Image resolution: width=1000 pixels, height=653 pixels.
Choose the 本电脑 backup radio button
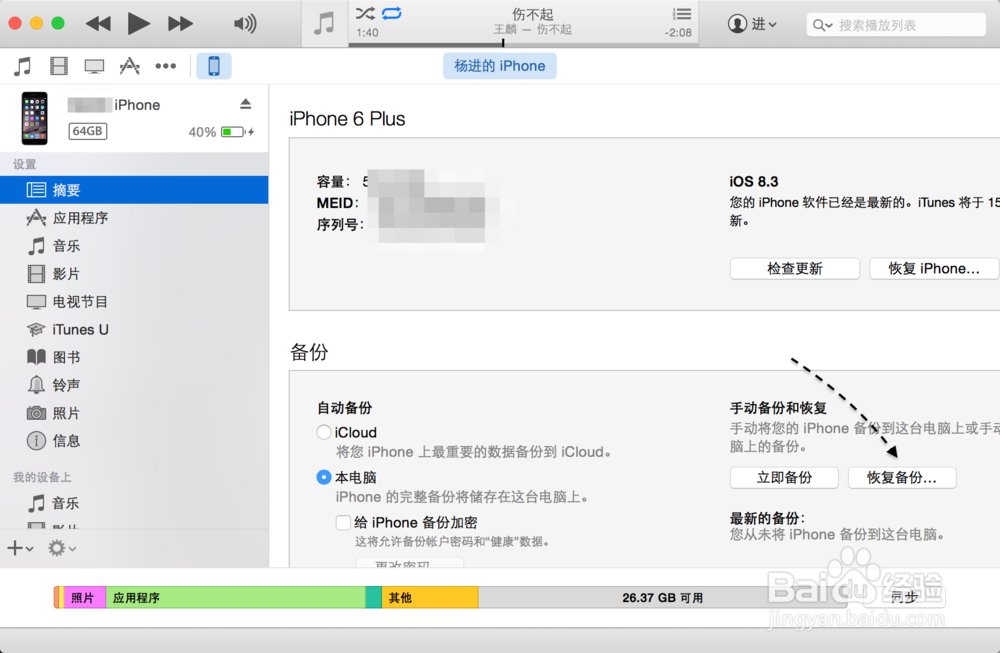(x=324, y=477)
